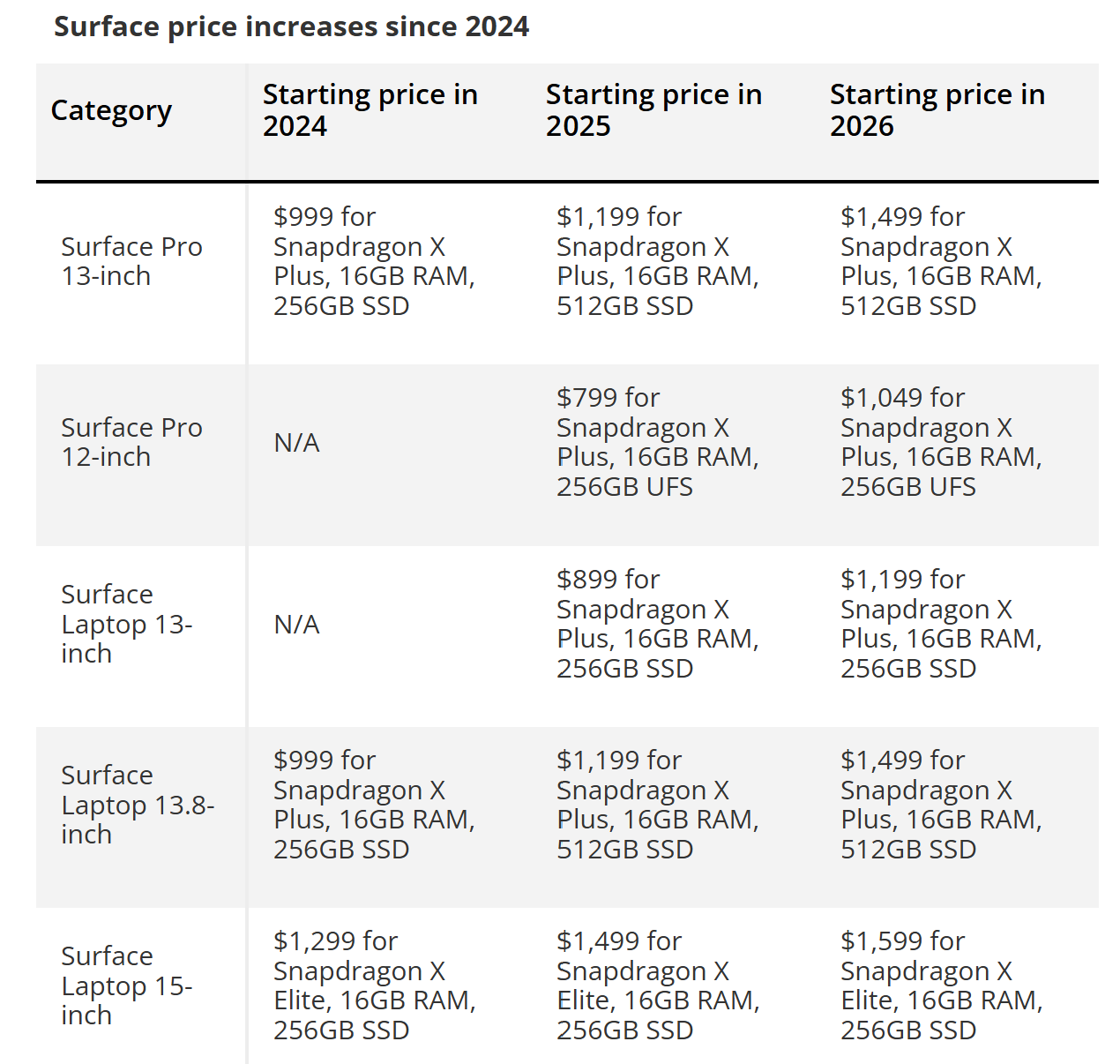Image resolution: width=1120 pixels, height=1064 pixels.
Task: Click the 'Surface Laptop 13-inch' row label
Action: coord(126,624)
